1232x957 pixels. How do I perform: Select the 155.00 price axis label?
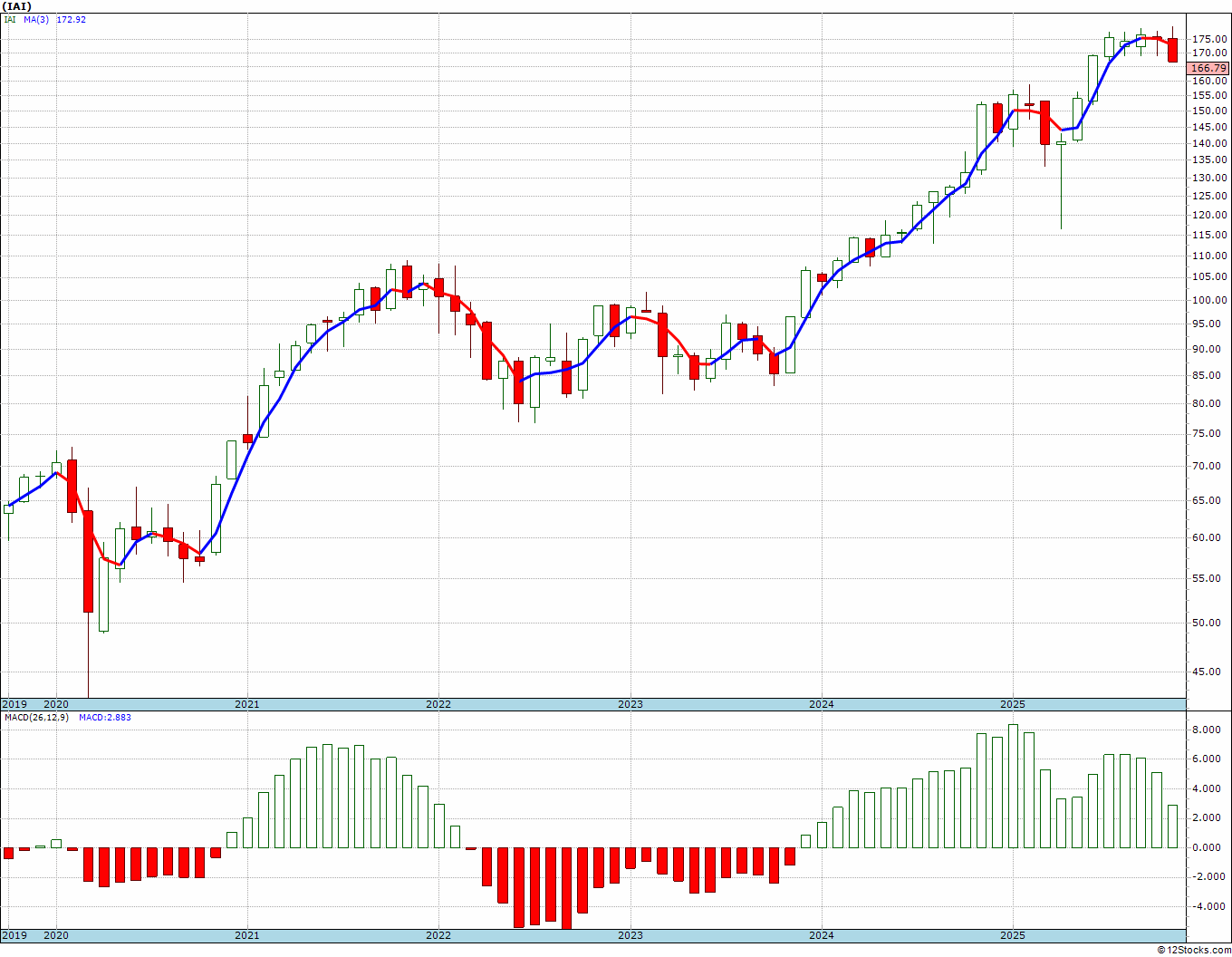(1209, 95)
